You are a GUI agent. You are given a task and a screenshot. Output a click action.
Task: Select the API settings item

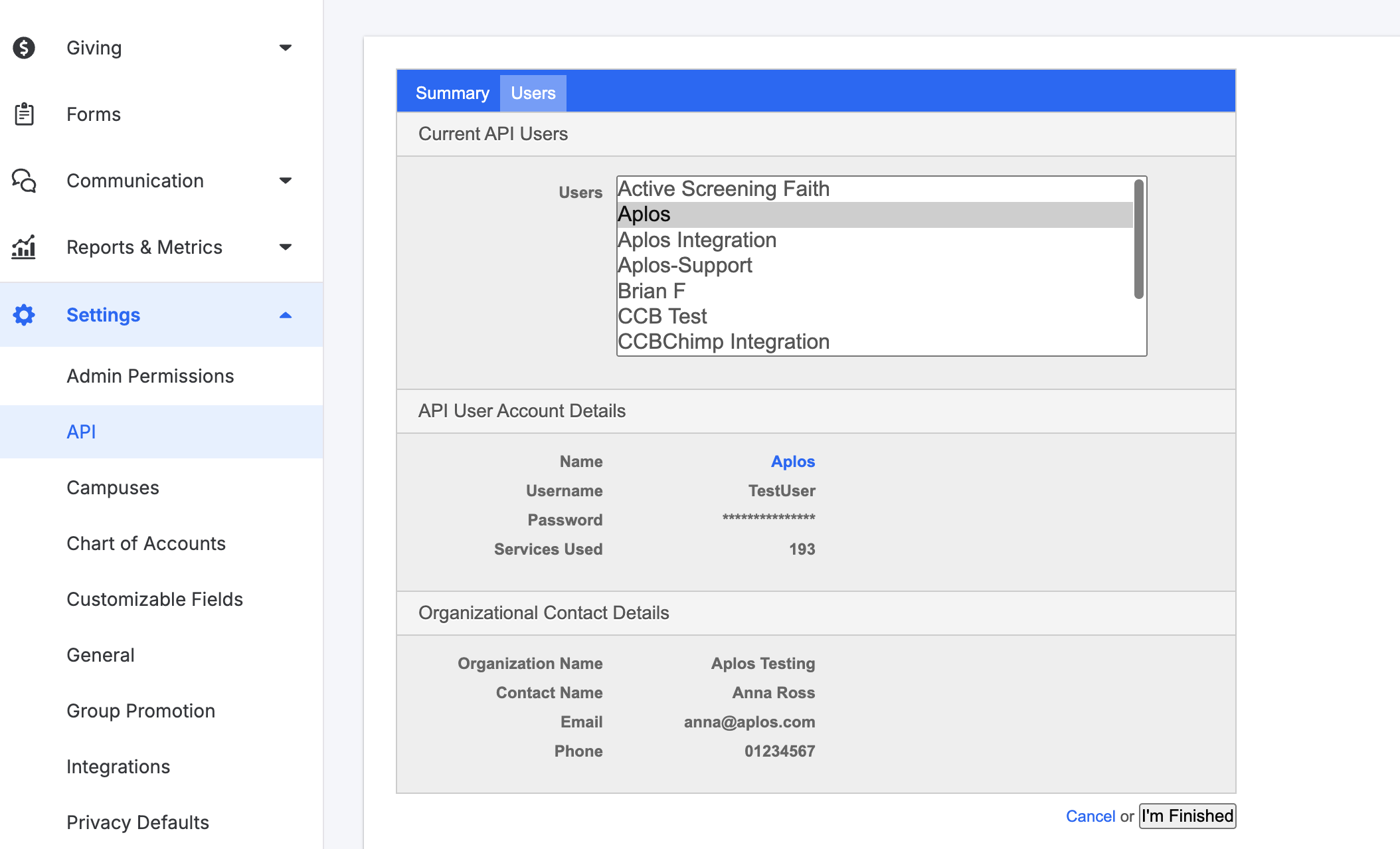pos(161,432)
